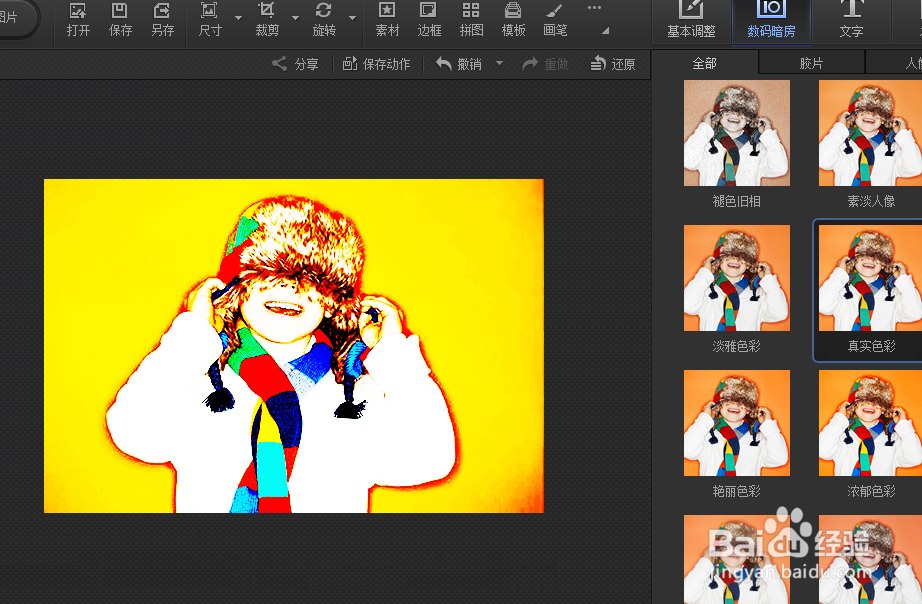Screen dimensions: 922x604
Task: Apply the 艳丽色彩 filter thumbnail
Action: point(736,423)
